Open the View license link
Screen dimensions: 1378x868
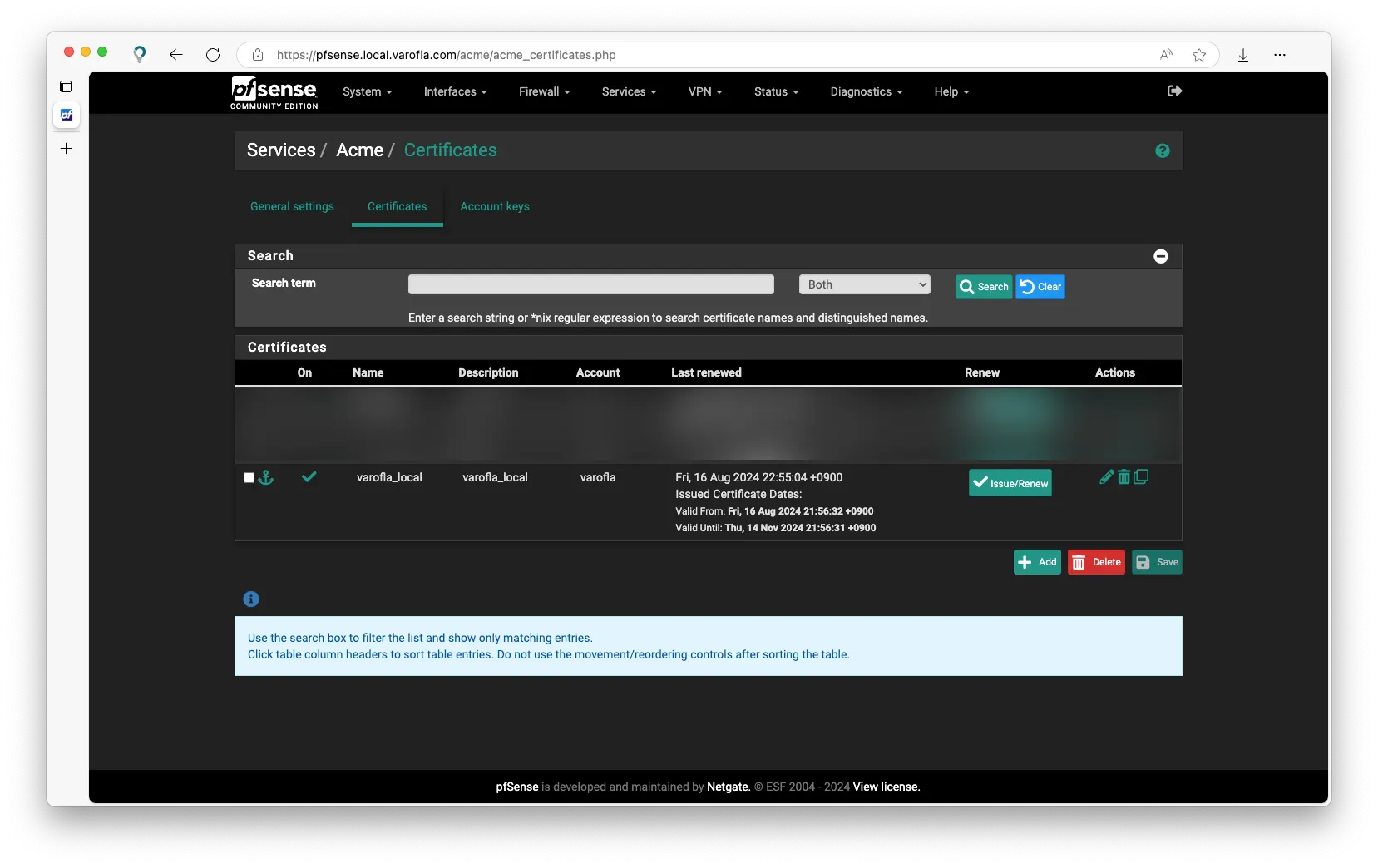(x=887, y=787)
